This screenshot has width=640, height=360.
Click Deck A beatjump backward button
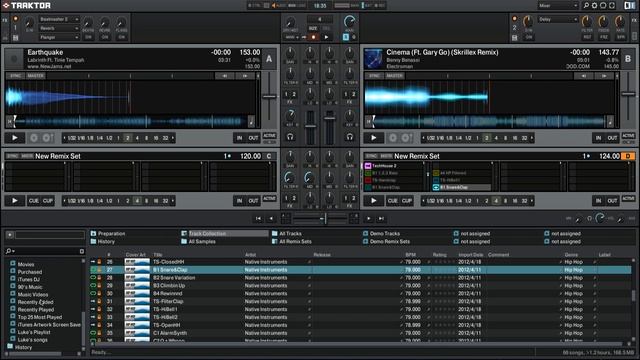pos(224,76)
